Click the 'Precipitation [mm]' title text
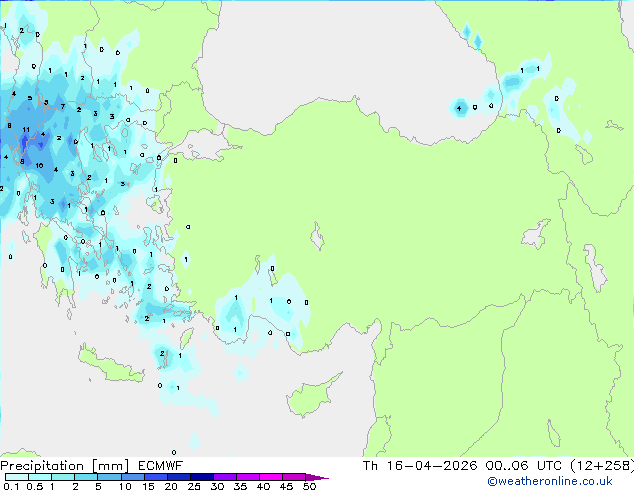This screenshot has width=634, height=490. point(65,466)
